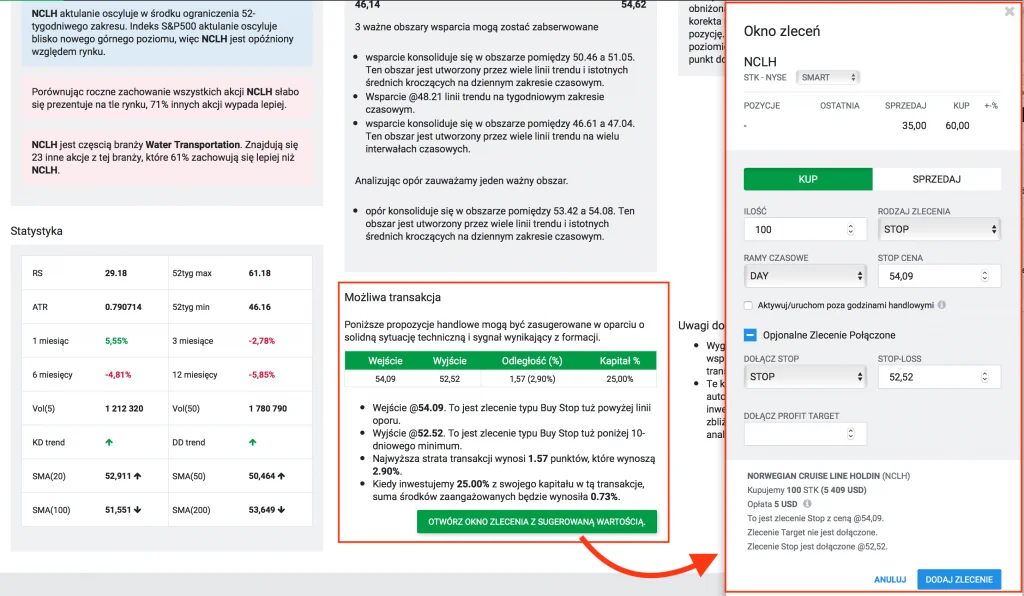Adjust the STOP CENA stepper arrows
1024x596 pixels.
pos(985,275)
